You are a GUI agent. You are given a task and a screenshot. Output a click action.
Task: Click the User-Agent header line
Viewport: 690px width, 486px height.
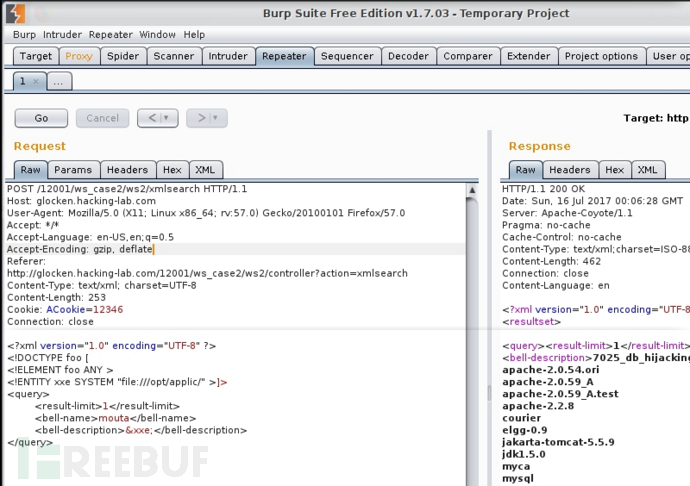pyautogui.click(x=206, y=213)
